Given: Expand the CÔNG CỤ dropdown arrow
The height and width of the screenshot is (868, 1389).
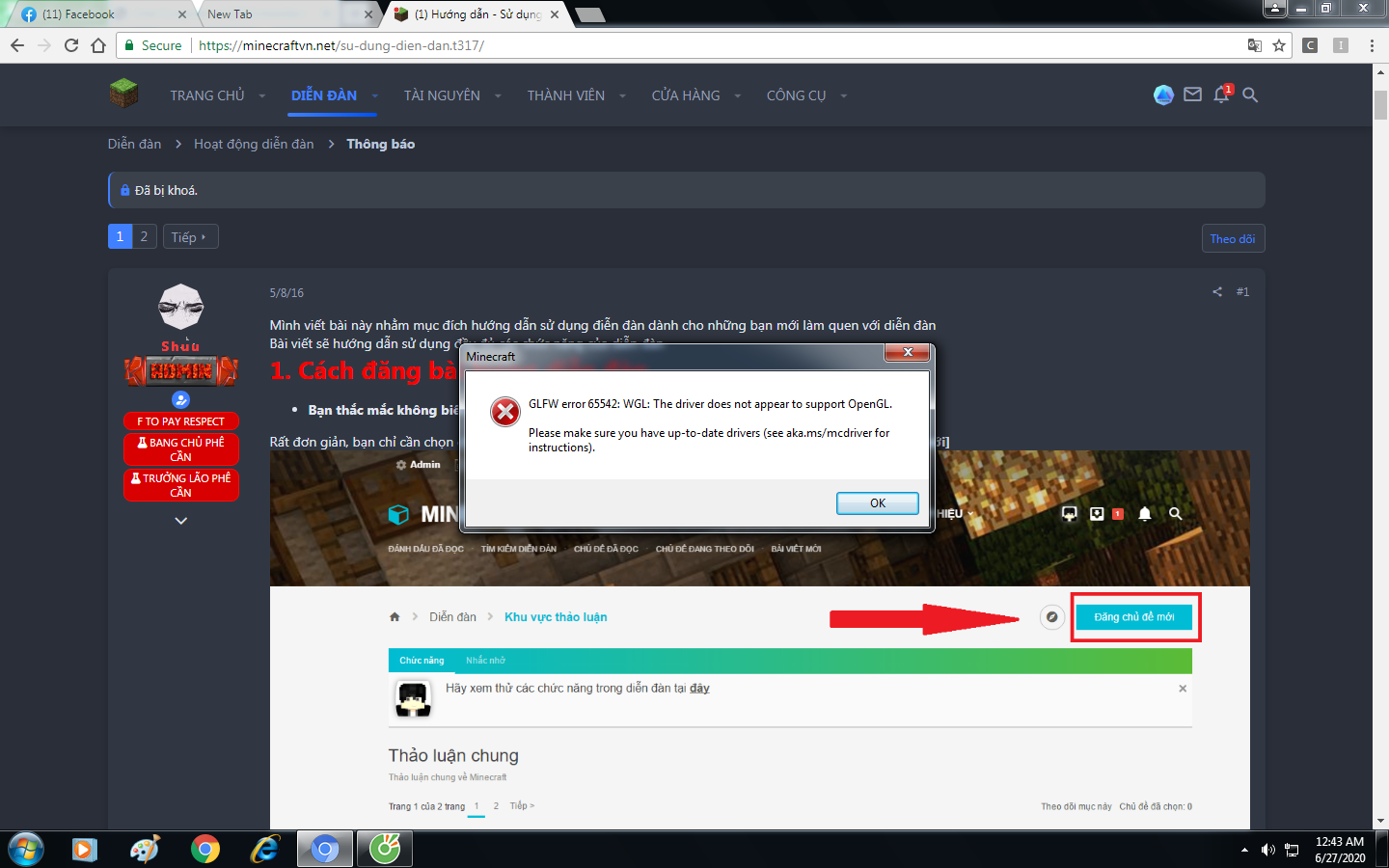Looking at the screenshot, I should coord(844,95).
